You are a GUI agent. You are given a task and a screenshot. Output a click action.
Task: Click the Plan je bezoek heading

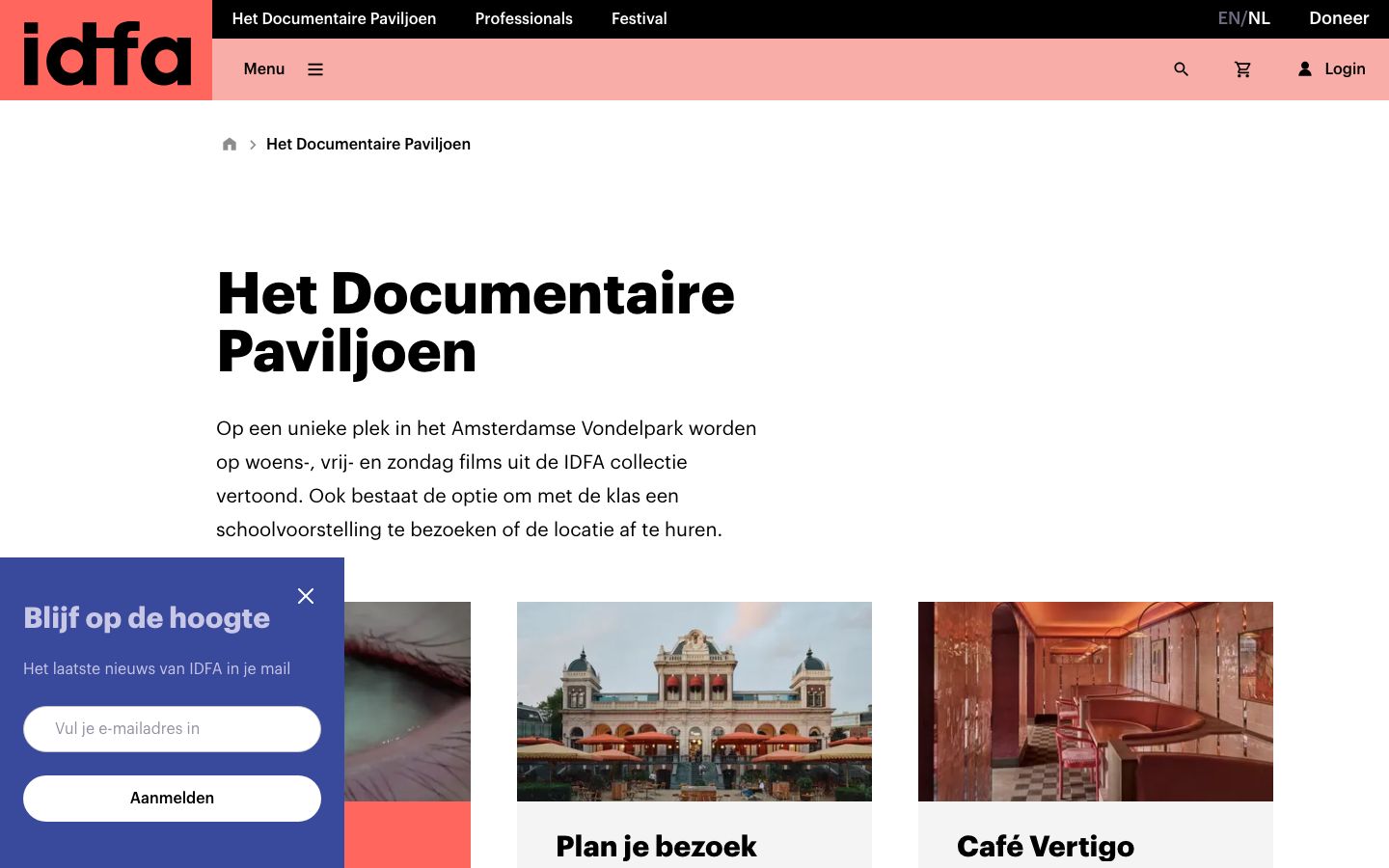tap(656, 847)
